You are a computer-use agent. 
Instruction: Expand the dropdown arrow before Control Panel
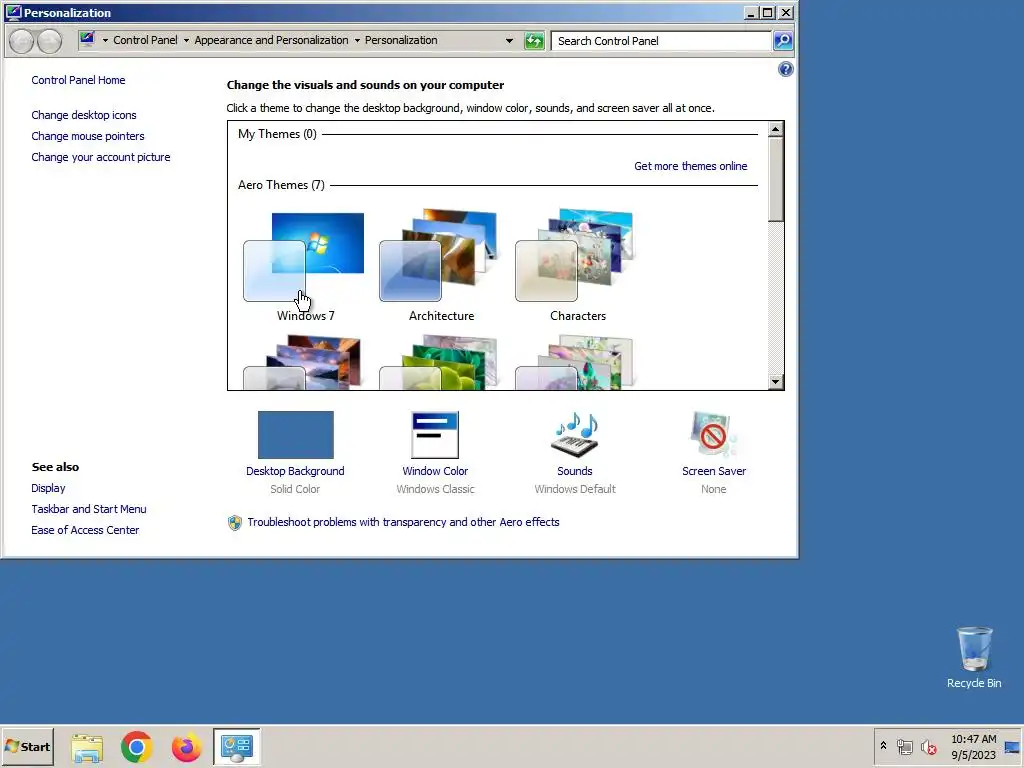click(x=104, y=40)
